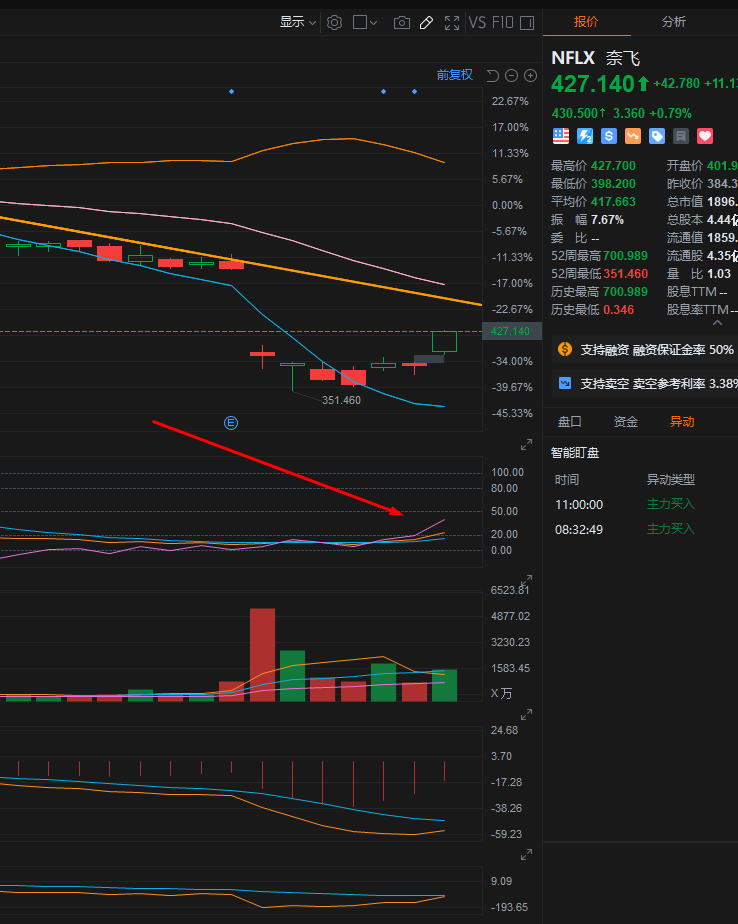The height and width of the screenshot is (924, 738).
Task: Switch to the 异动 movement tab
Action: tap(682, 421)
